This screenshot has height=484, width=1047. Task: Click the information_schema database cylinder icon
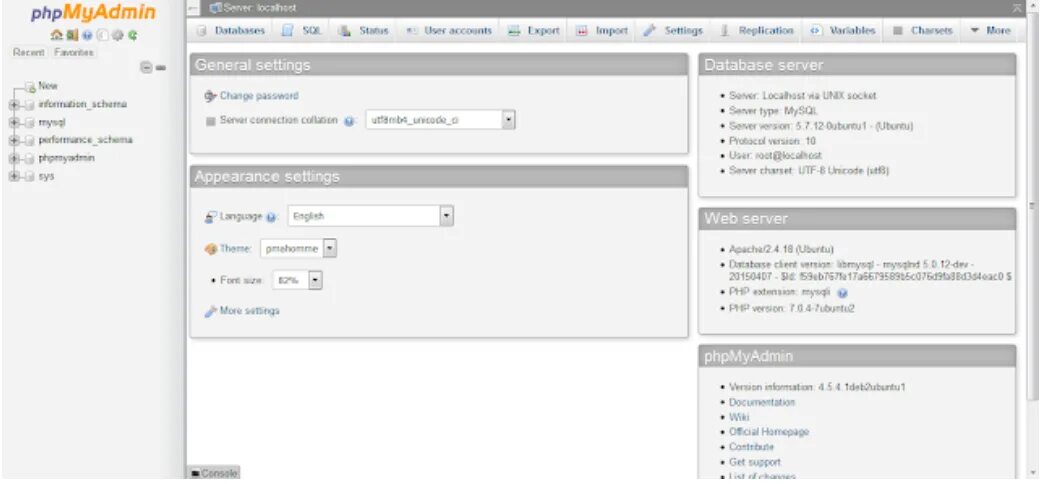pos(29,105)
